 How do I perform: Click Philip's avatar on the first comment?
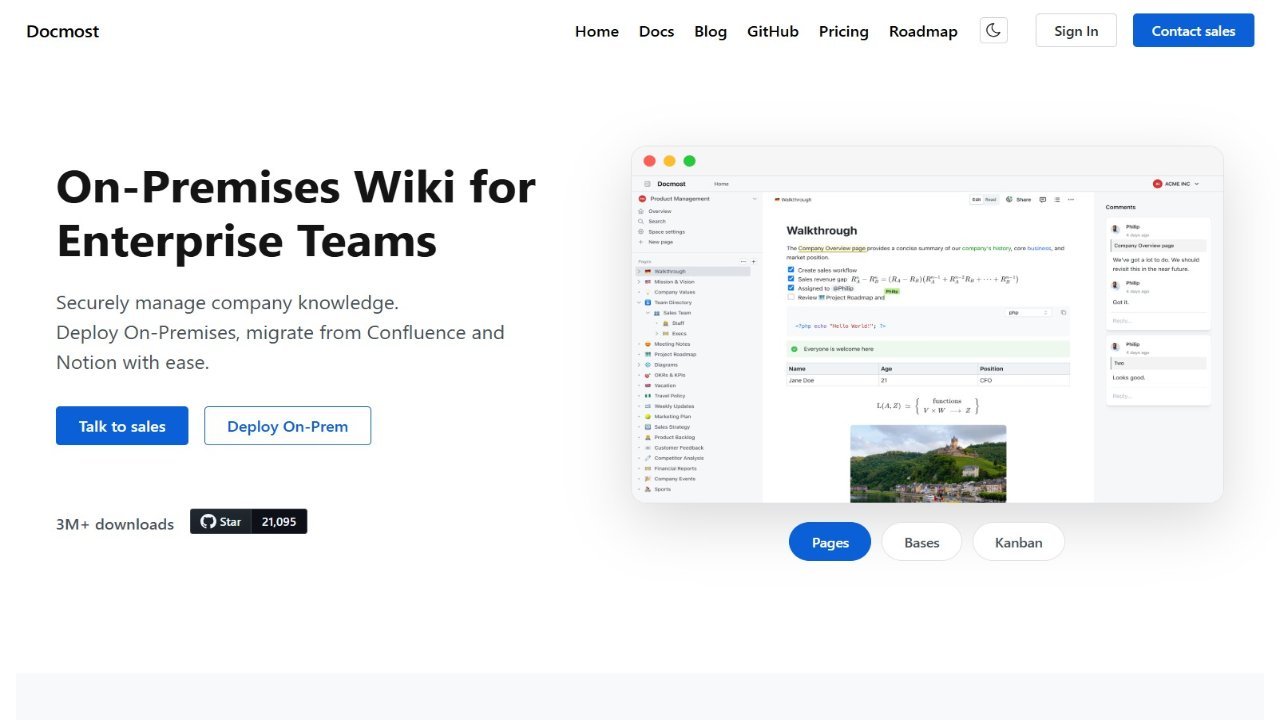click(x=1117, y=229)
